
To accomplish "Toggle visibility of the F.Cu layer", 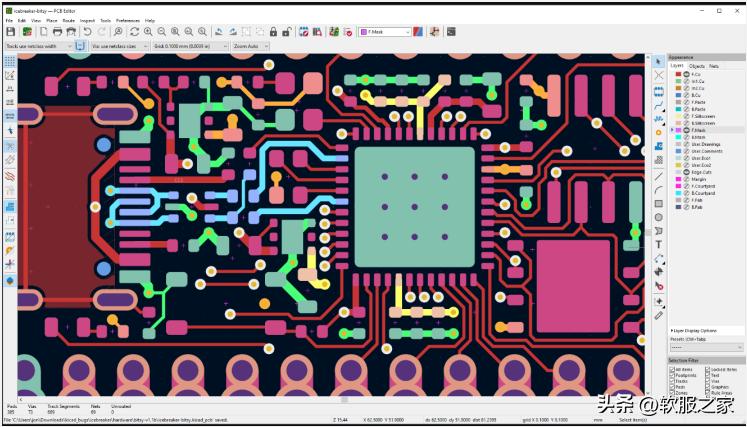I will click(x=686, y=74).
